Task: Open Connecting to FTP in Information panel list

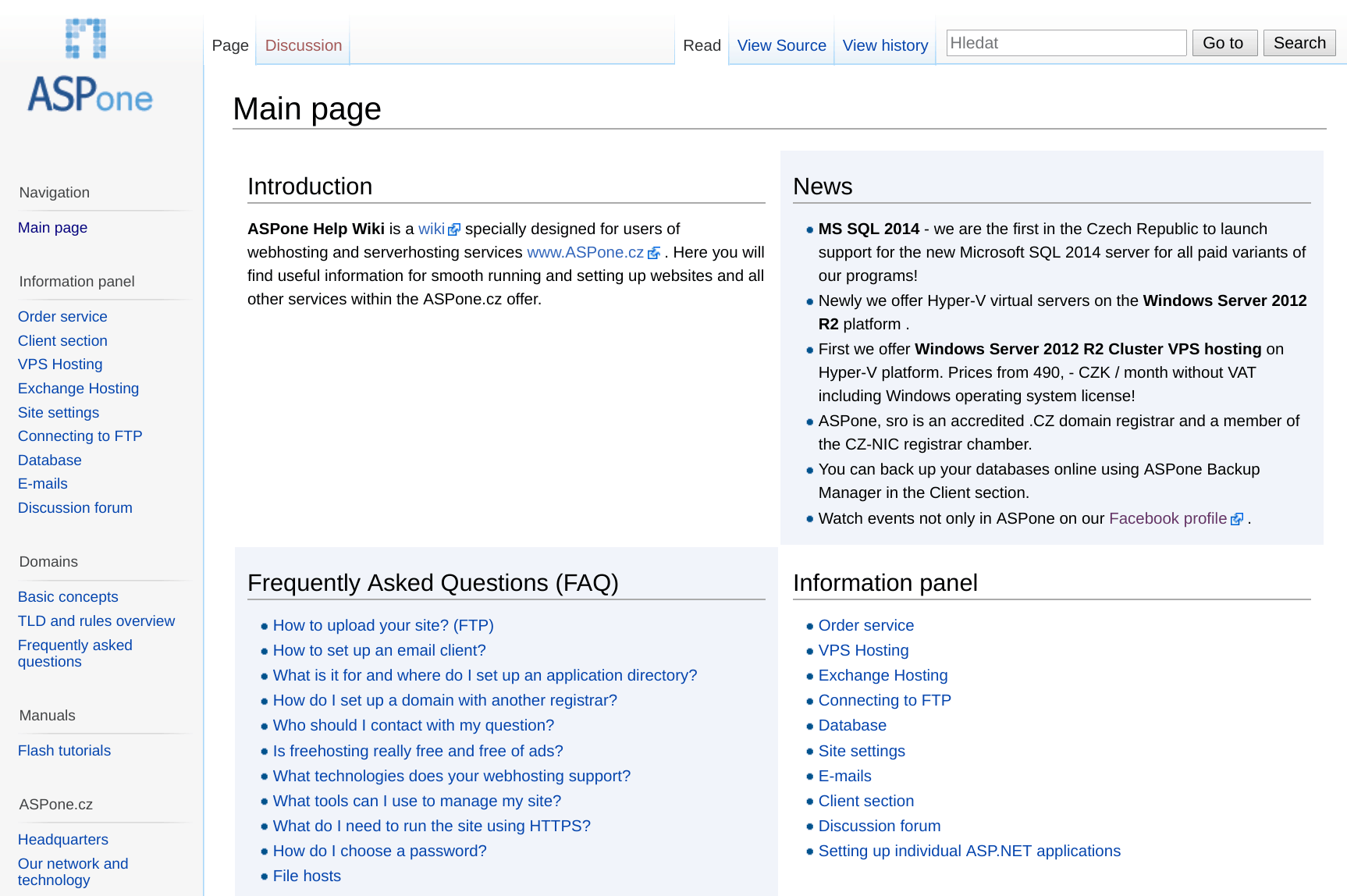Action: pos(884,701)
